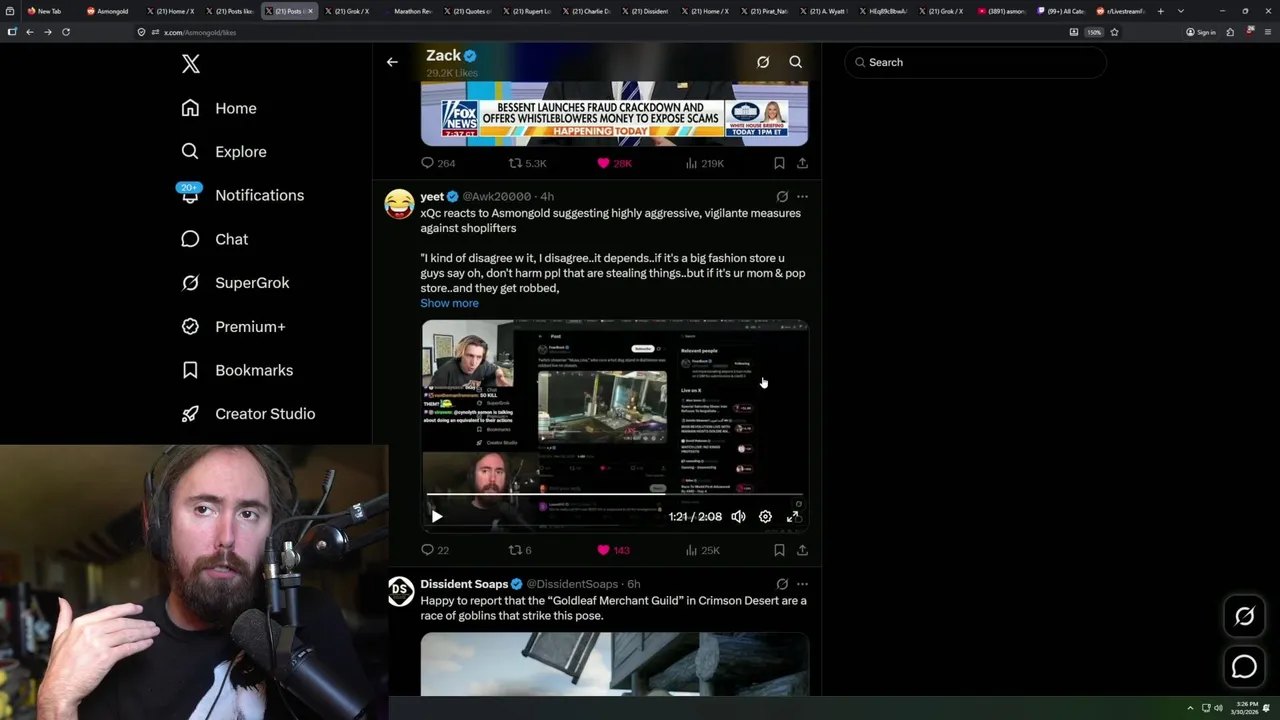Enter fullscreen on the xQc video
The image size is (1280, 720).
793,517
